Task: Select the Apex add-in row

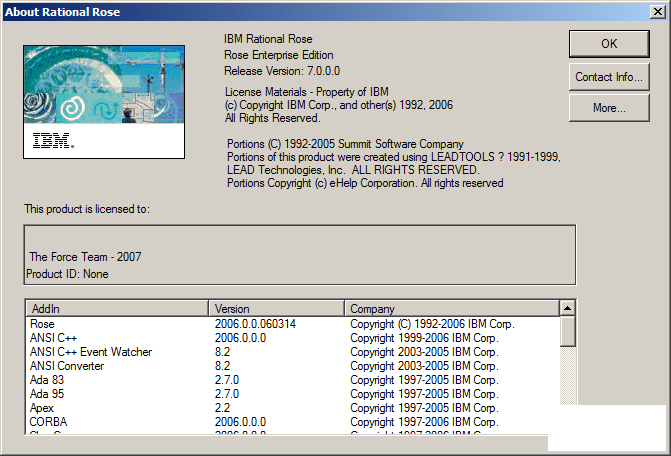Action: pos(293,408)
